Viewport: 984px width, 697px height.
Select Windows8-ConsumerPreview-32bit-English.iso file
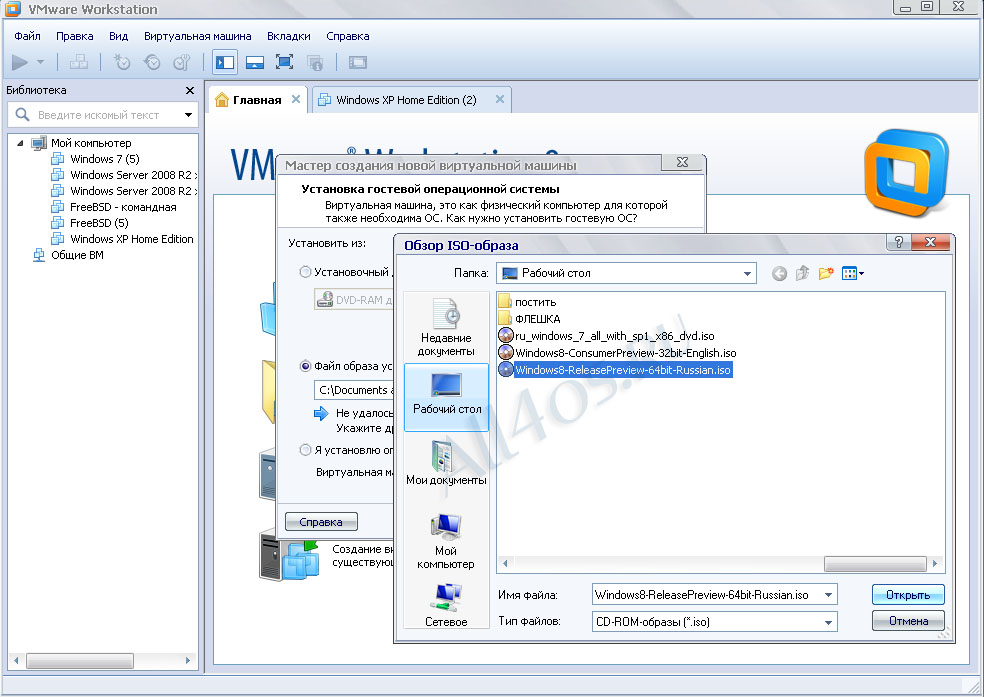(618, 353)
